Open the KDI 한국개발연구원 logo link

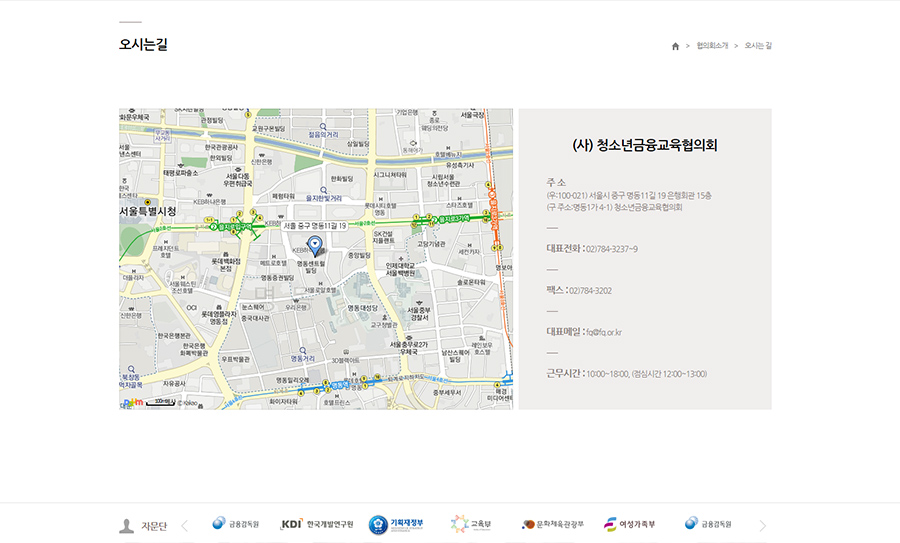click(x=317, y=524)
